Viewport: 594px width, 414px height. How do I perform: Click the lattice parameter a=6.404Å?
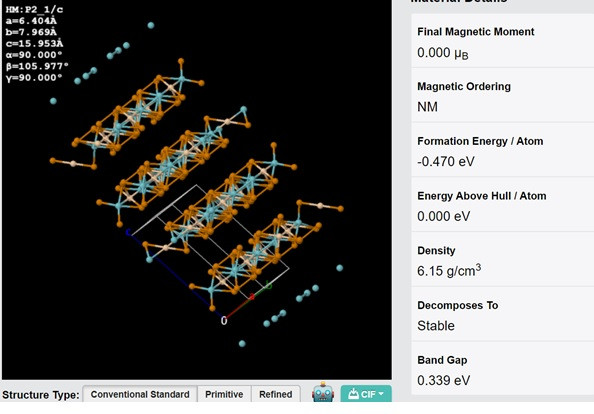pyautogui.click(x=31, y=21)
